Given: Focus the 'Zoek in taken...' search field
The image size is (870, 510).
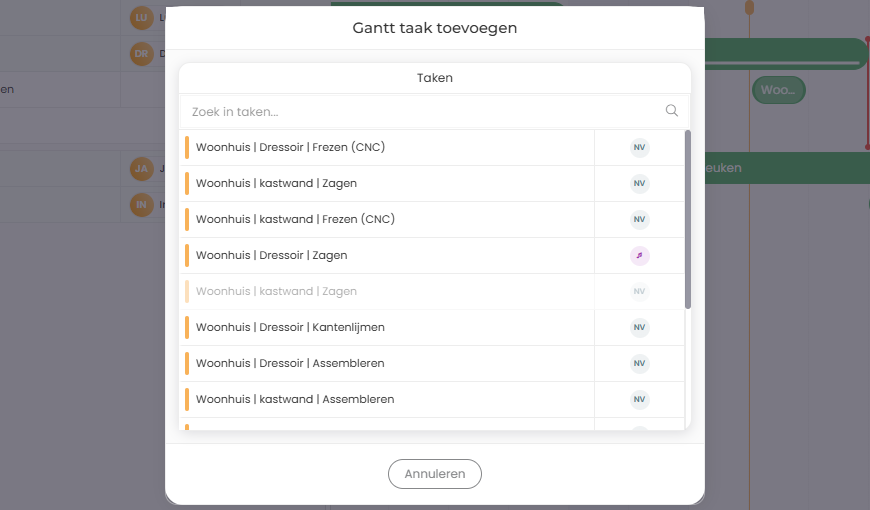Looking at the screenshot, I should coord(420,112).
